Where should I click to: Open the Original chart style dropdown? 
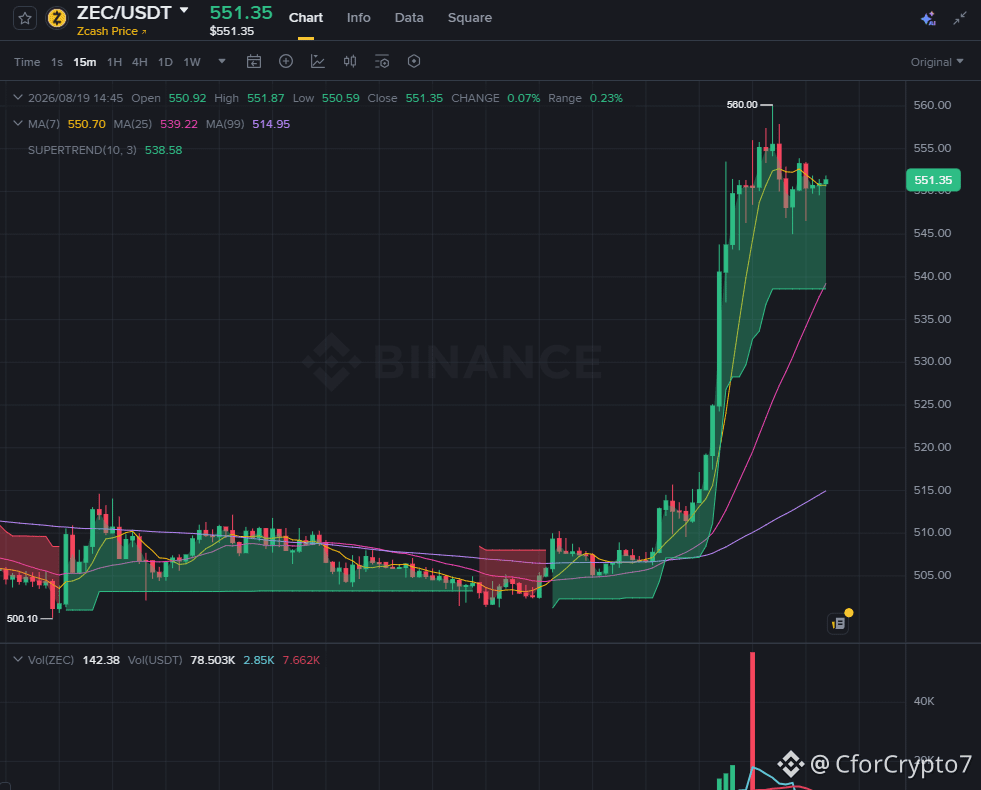click(x=937, y=62)
